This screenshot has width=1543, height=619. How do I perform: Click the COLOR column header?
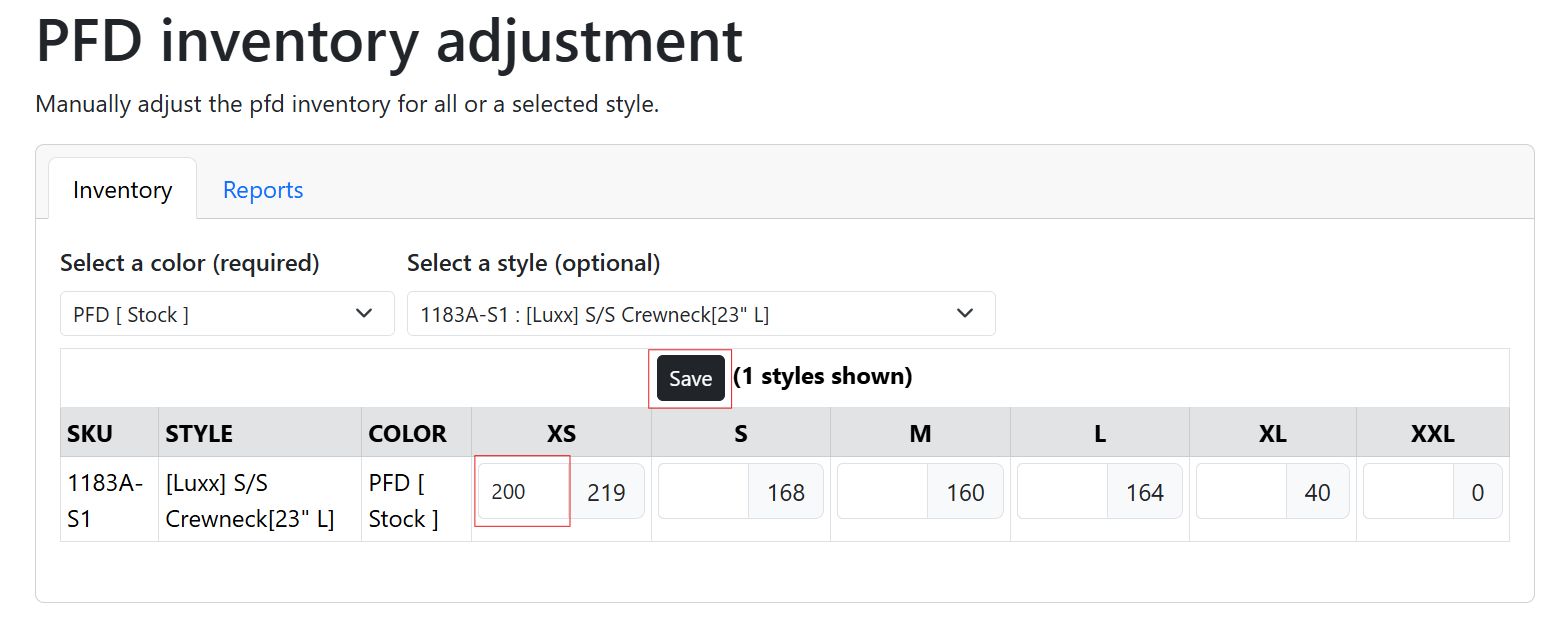tap(408, 433)
